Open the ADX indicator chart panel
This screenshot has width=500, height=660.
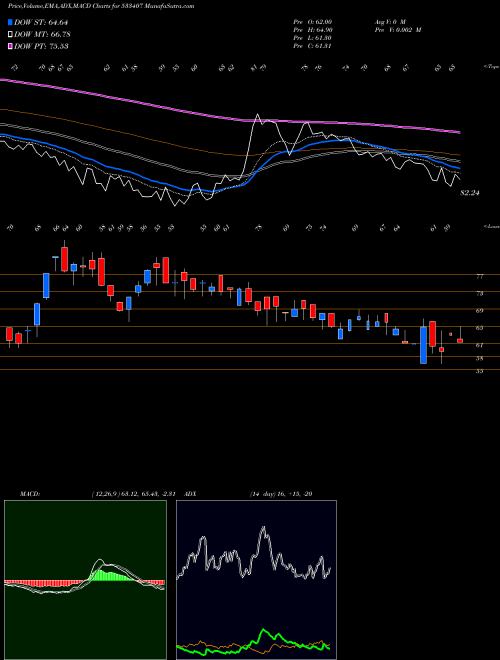point(256,580)
